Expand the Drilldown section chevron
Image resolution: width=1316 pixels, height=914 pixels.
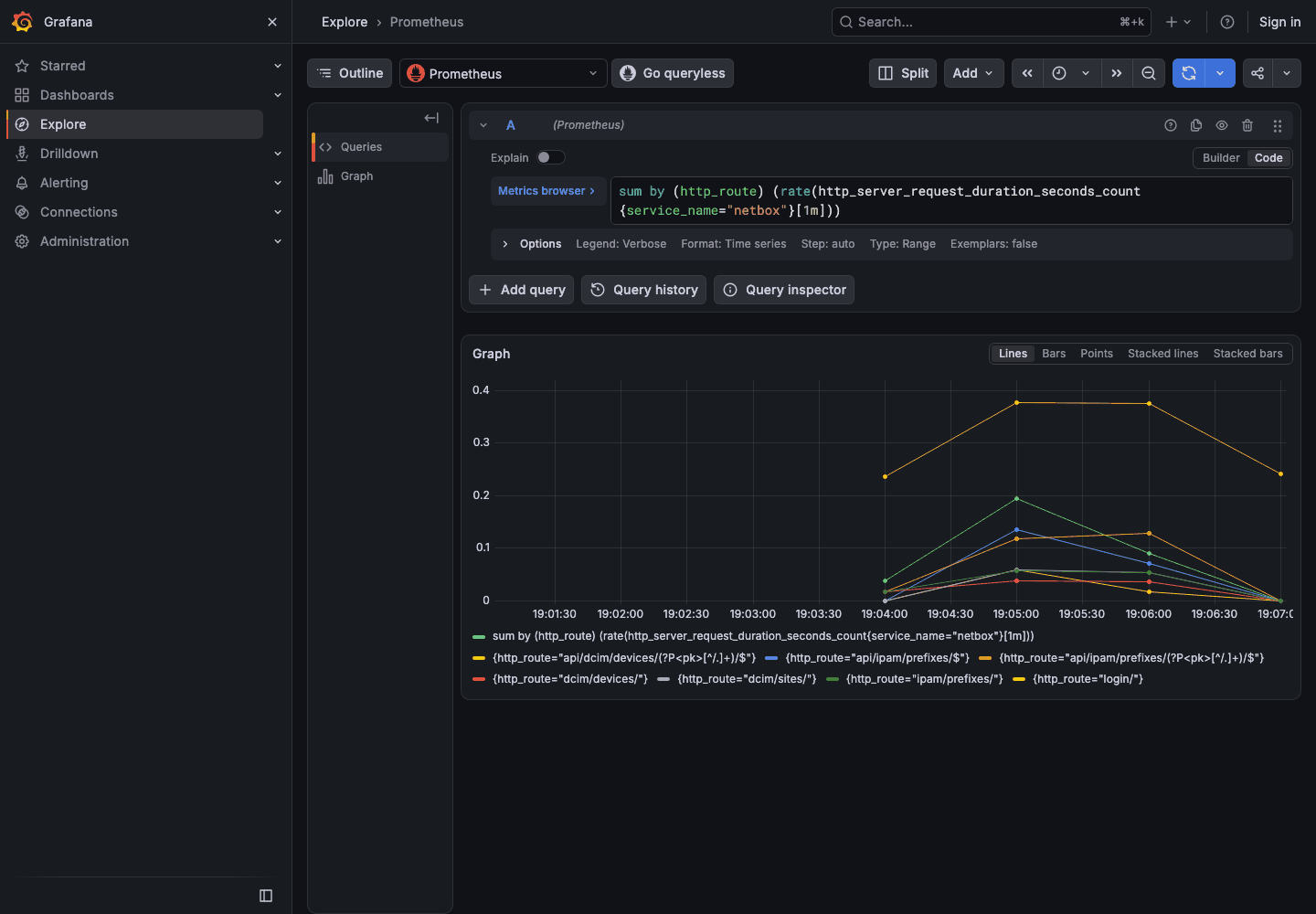(x=278, y=154)
